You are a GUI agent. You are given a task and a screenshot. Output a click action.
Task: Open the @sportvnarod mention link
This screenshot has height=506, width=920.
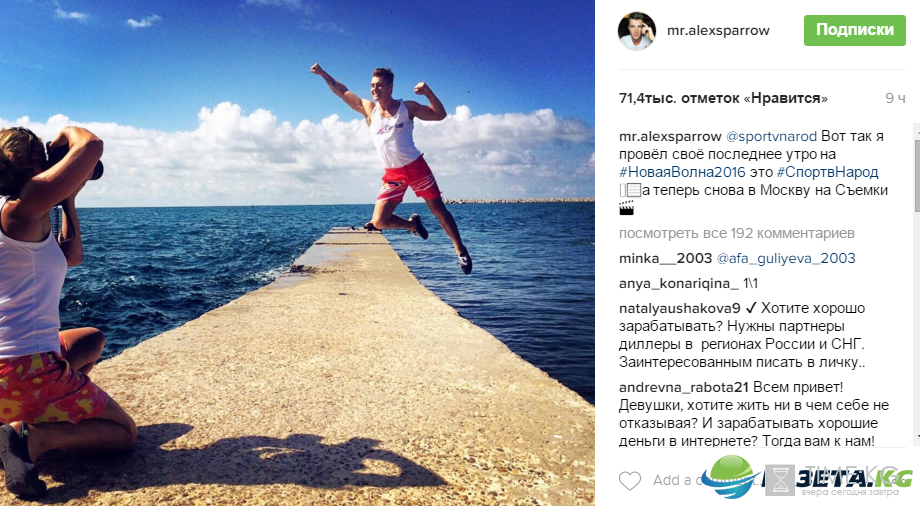click(771, 136)
